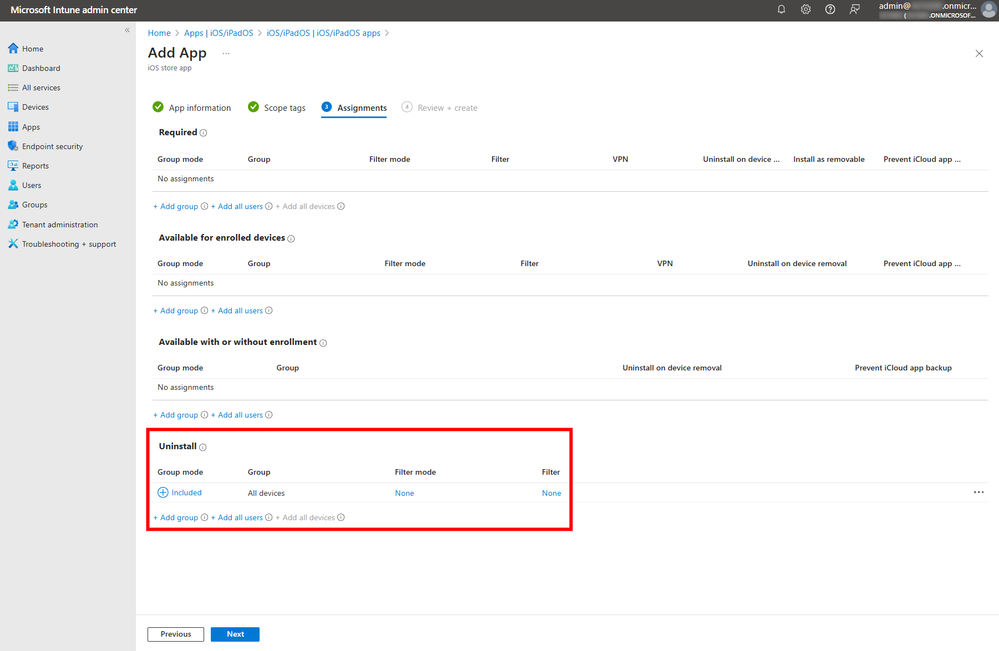The width and height of the screenshot is (999, 651).
Task: Toggle Included group mode for All devices
Action: (x=180, y=492)
